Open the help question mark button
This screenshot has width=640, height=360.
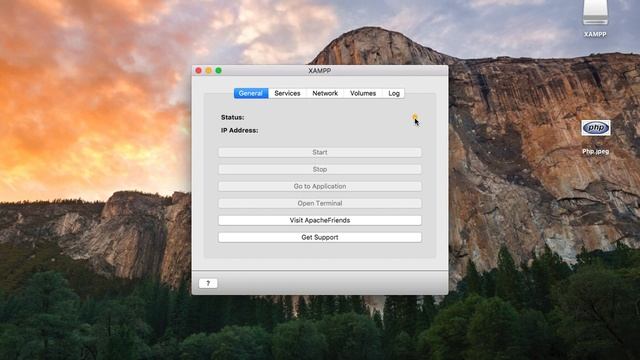[x=208, y=283]
